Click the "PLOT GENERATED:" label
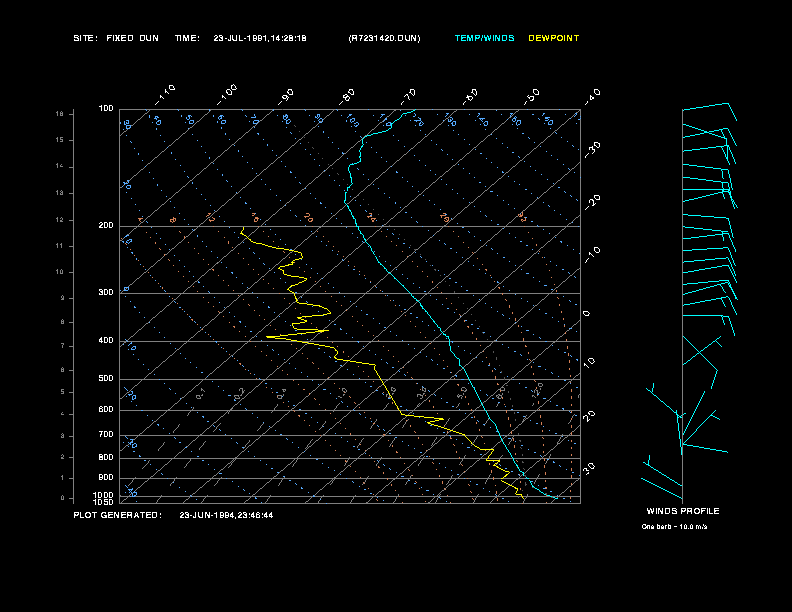 tap(118, 515)
